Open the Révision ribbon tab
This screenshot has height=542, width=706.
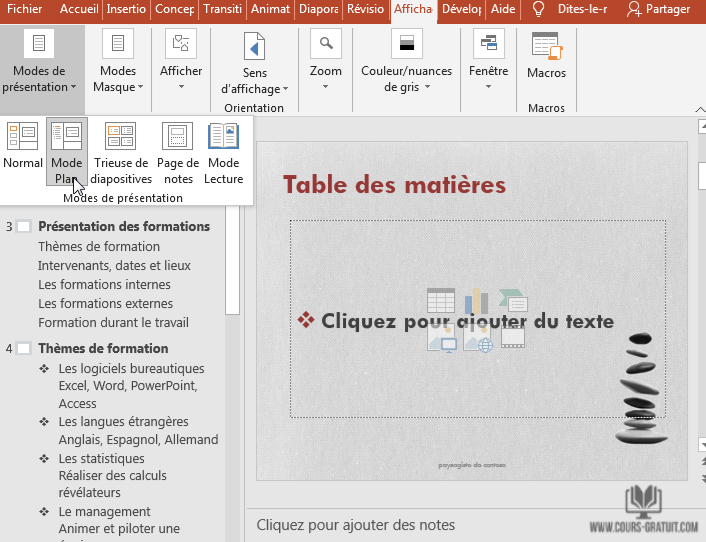tap(365, 9)
